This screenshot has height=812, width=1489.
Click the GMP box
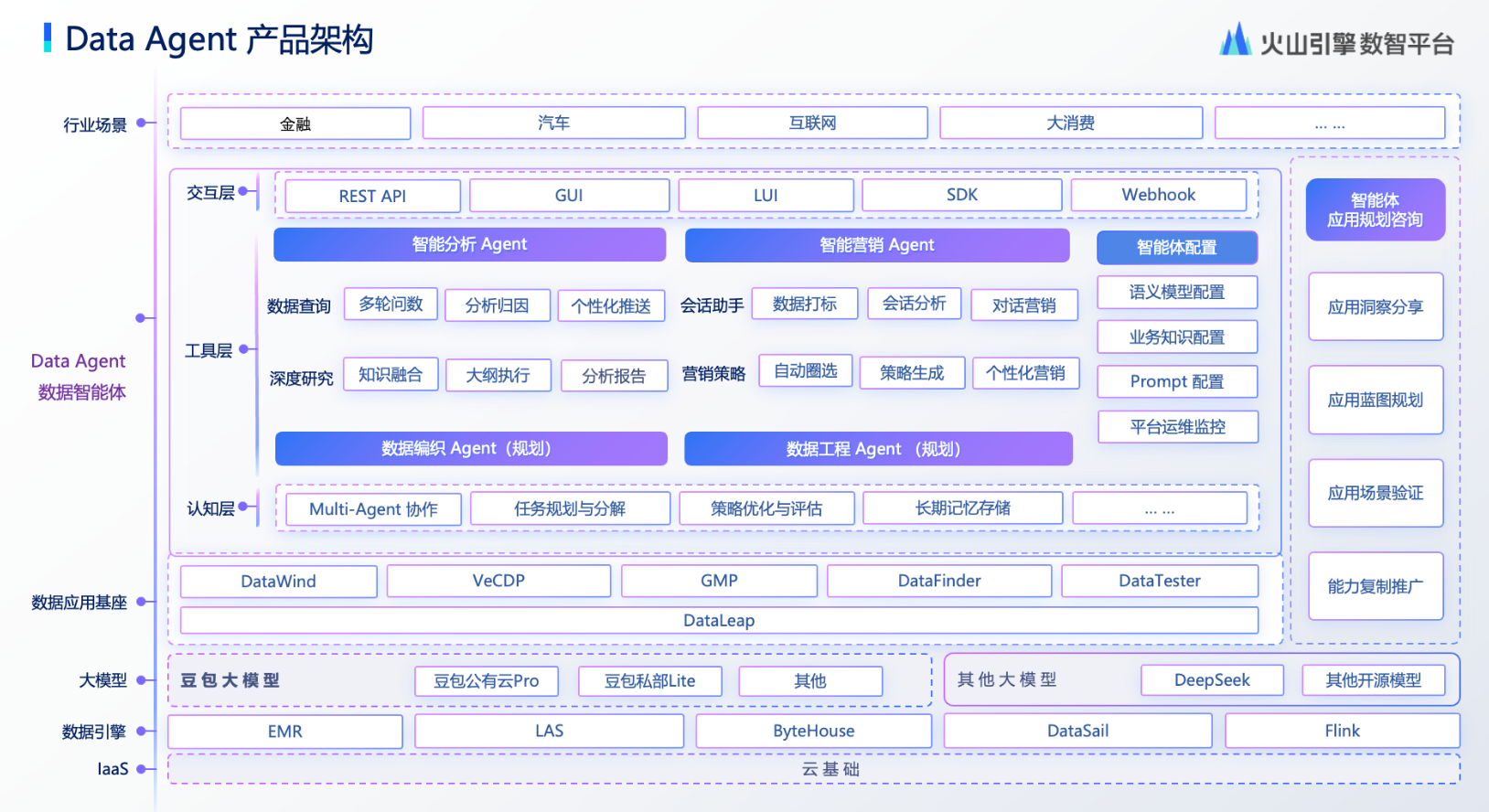(719, 581)
